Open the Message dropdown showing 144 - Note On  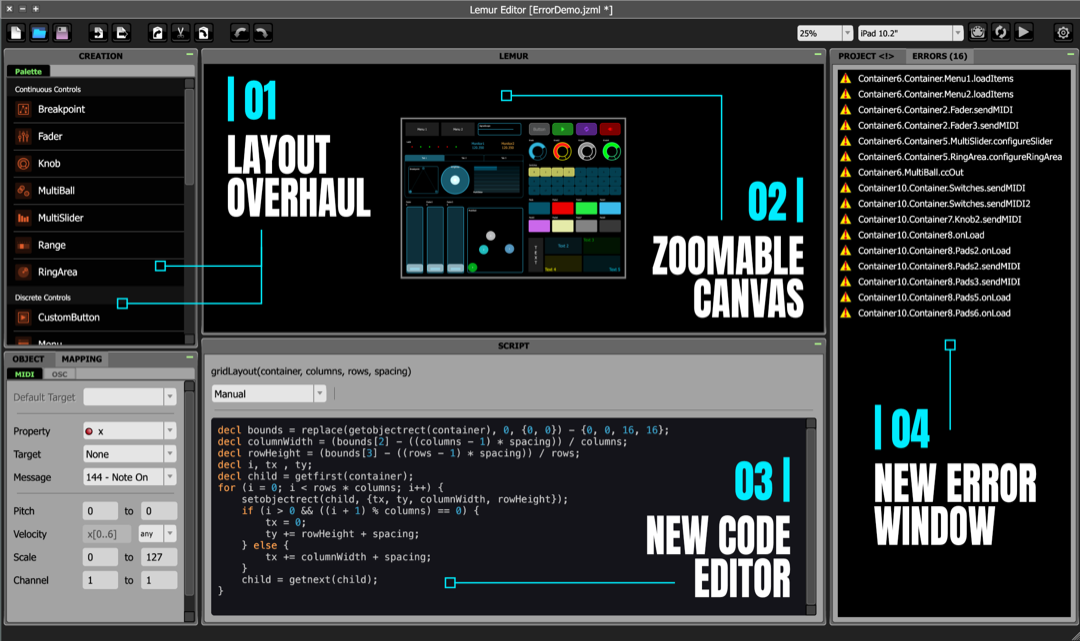(x=129, y=477)
